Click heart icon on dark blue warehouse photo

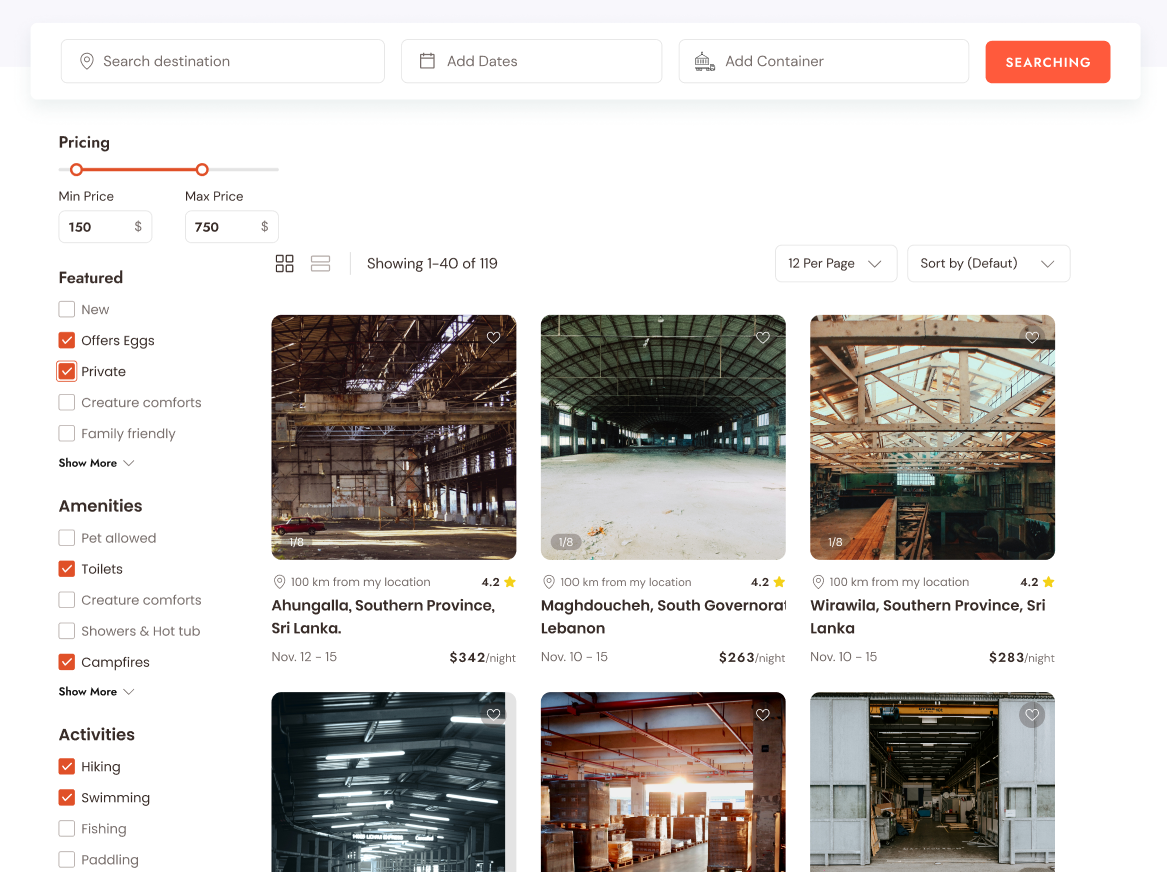pyautogui.click(x=493, y=715)
